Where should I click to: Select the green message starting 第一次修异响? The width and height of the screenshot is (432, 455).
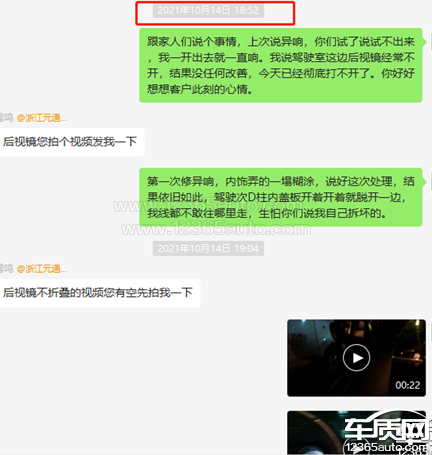pyautogui.click(x=281, y=197)
